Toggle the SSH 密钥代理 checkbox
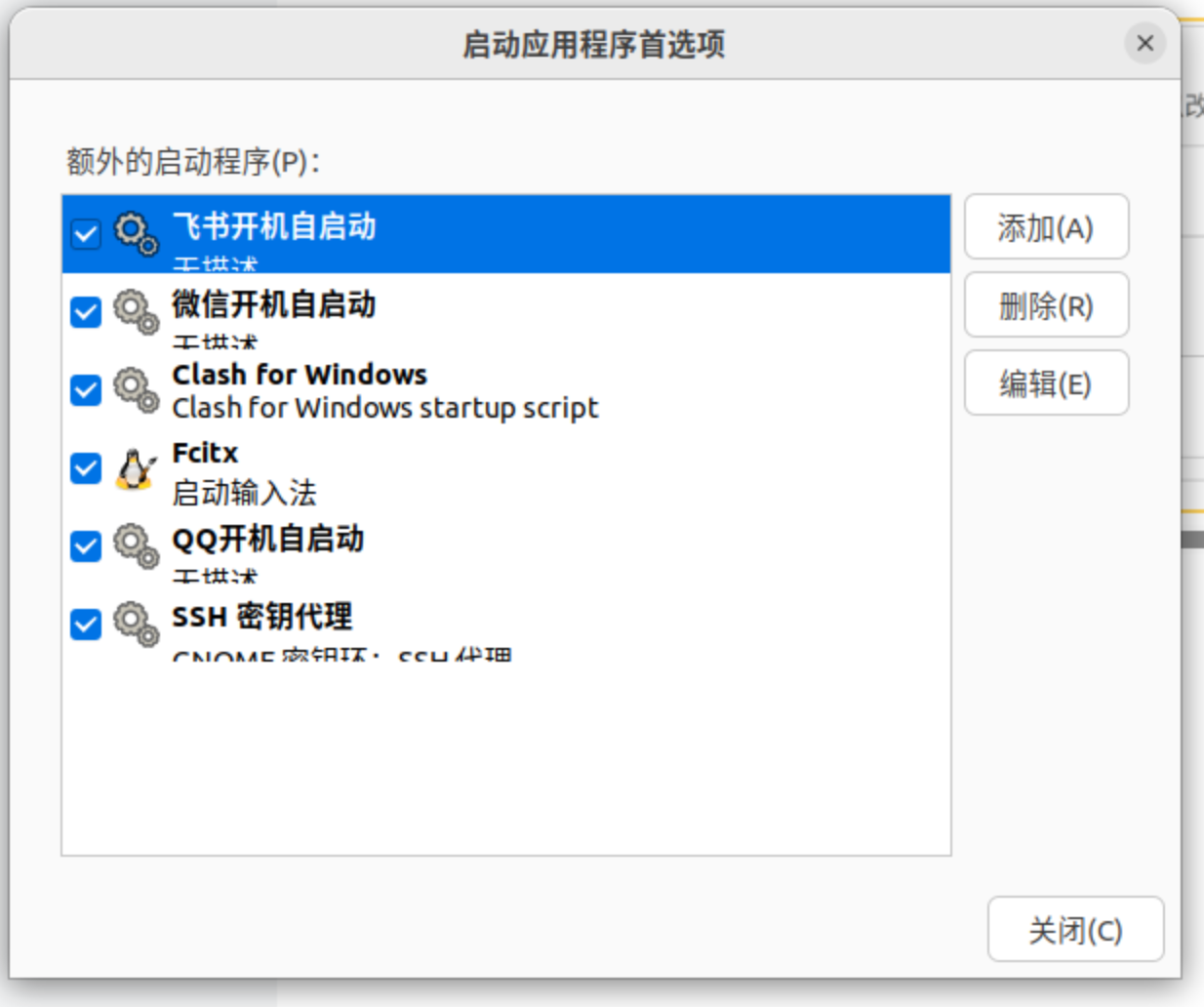 click(86, 624)
